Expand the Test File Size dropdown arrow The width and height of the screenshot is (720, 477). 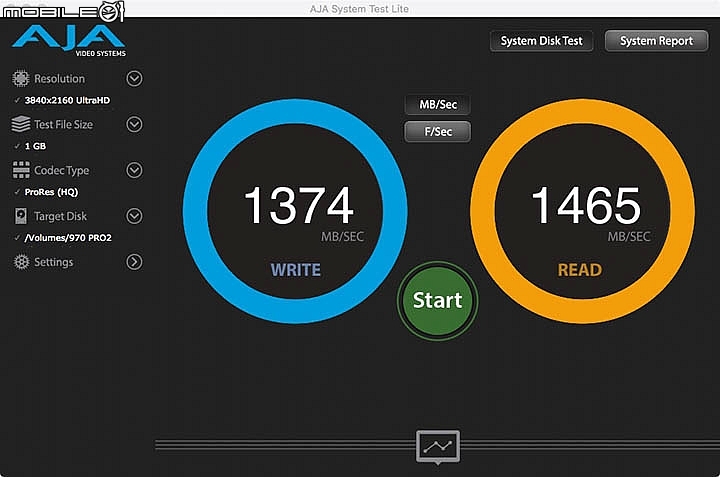click(134, 124)
